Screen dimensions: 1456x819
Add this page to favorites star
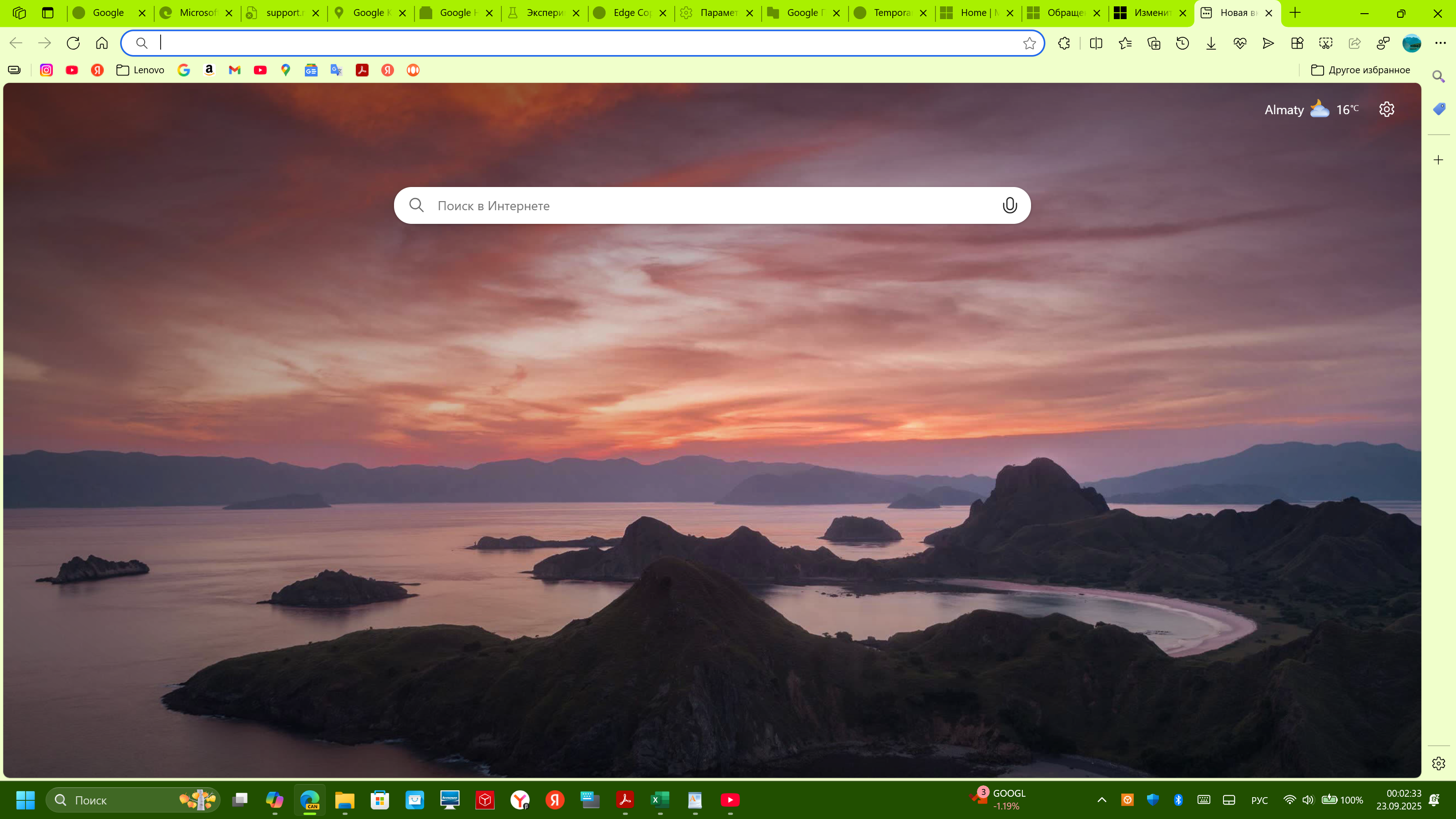1029,44
